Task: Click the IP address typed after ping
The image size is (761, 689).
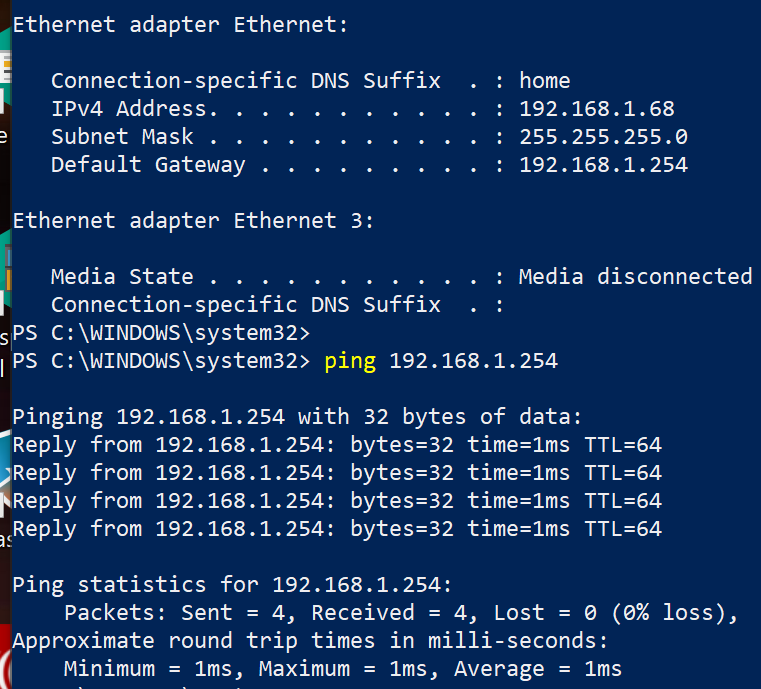Action: (x=473, y=361)
